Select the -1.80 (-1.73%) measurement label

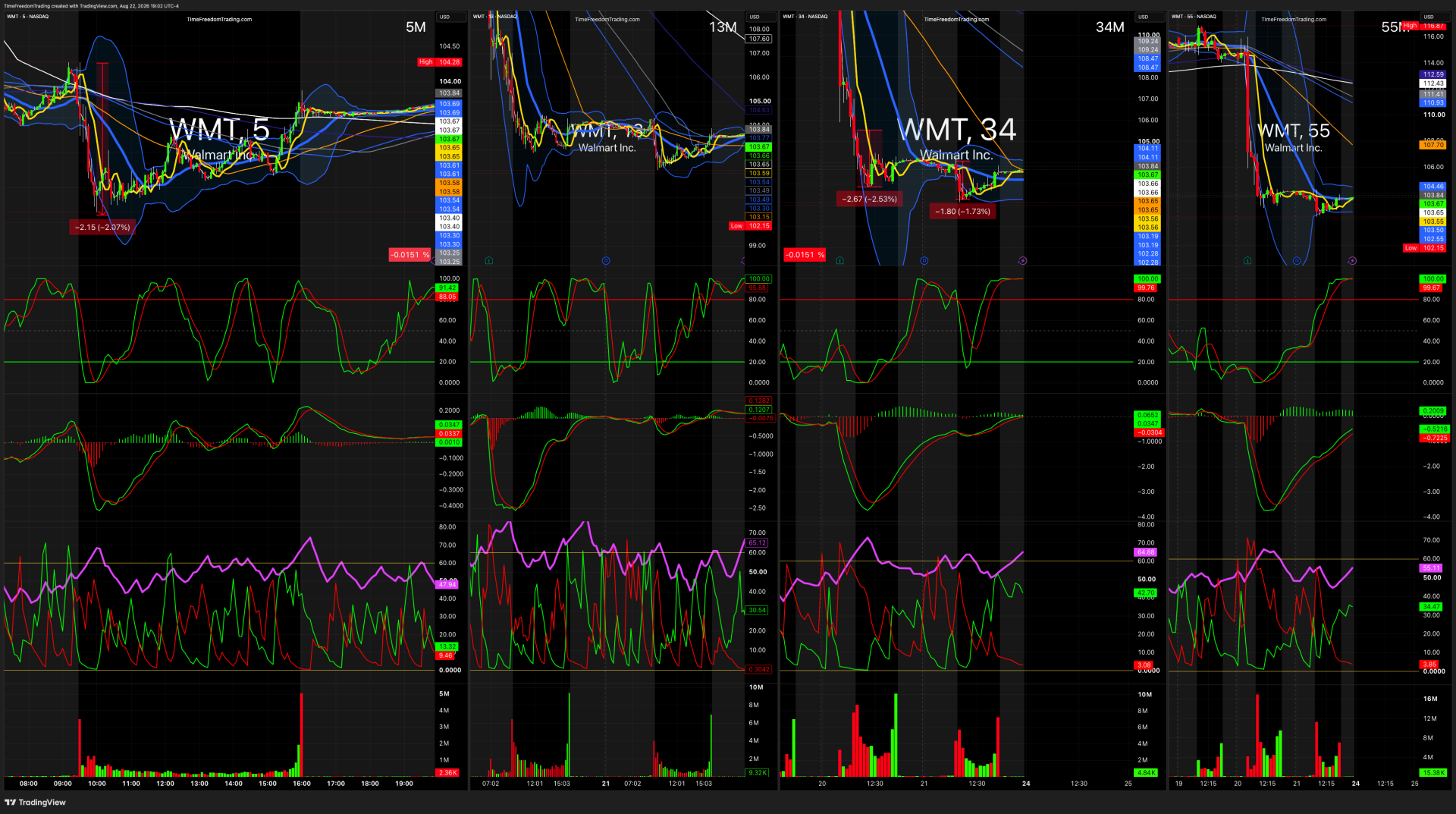(962, 212)
